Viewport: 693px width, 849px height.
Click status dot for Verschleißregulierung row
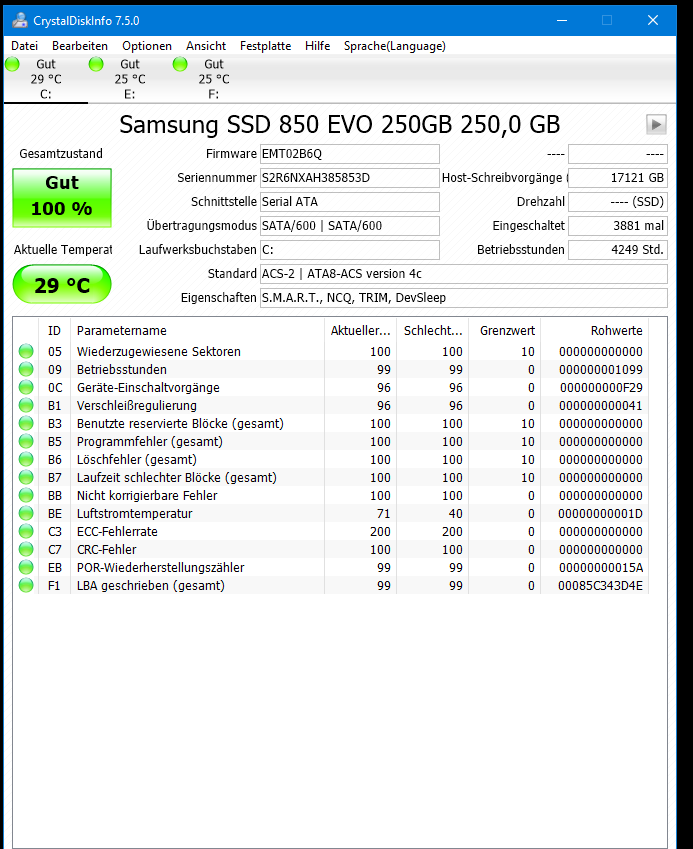click(26, 405)
